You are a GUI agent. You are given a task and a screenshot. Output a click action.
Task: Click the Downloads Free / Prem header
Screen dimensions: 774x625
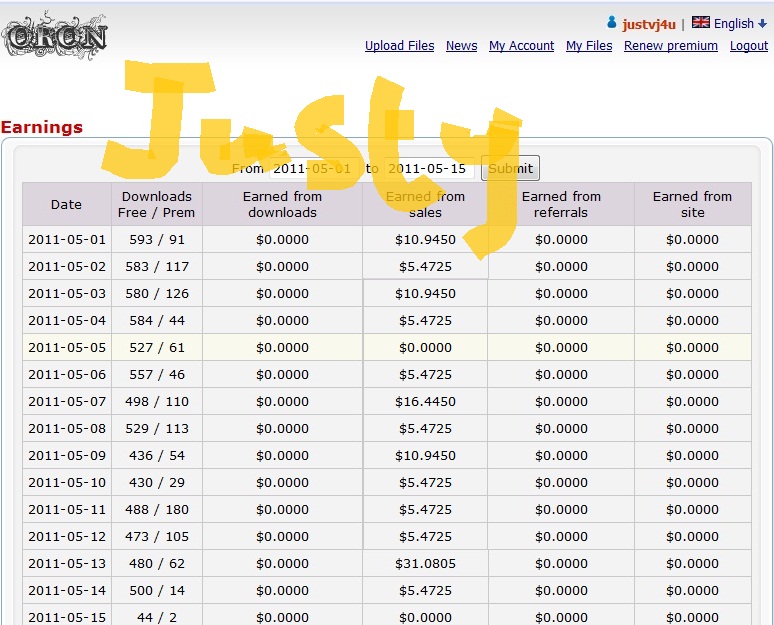pyautogui.click(x=157, y=205)
